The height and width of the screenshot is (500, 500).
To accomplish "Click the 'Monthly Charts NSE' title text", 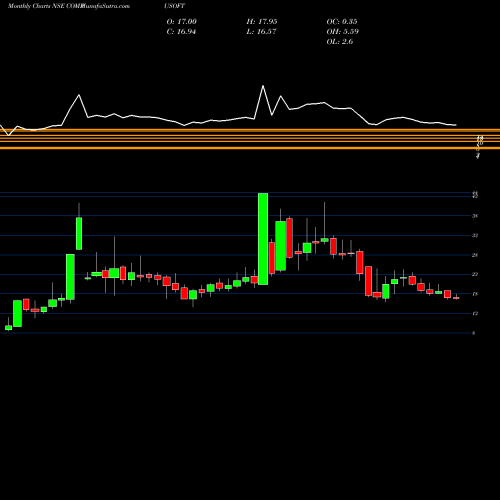I will pyautogui.click(x=36, y=6).
